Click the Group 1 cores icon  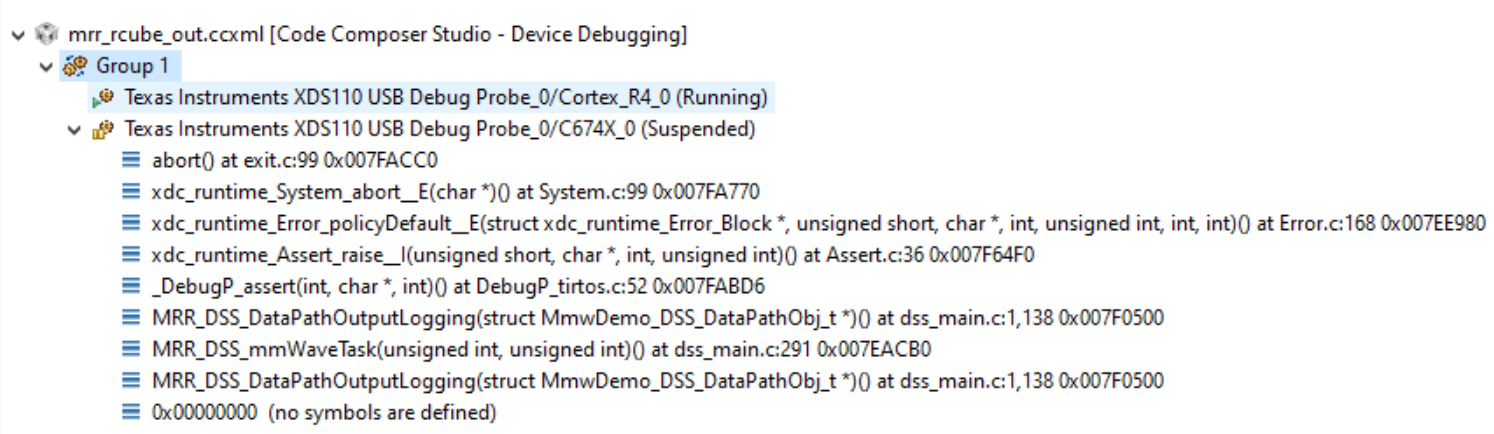(x=75, y=67)
